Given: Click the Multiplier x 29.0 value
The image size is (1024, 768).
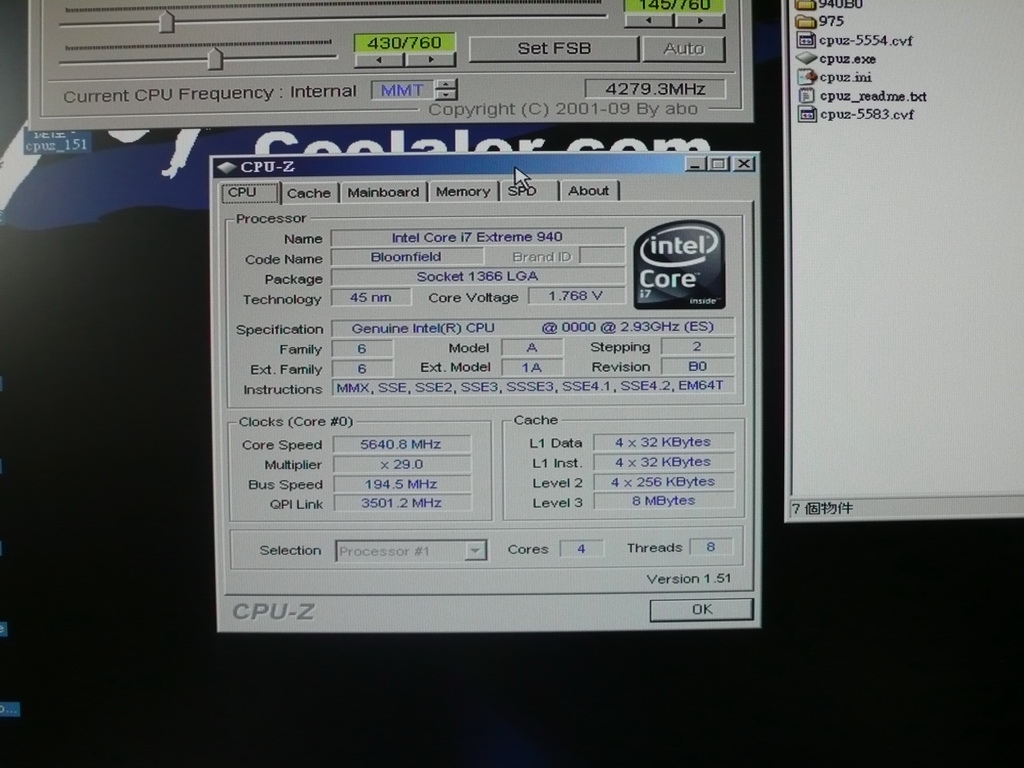Looking at the screenshot, I should 401,464.
